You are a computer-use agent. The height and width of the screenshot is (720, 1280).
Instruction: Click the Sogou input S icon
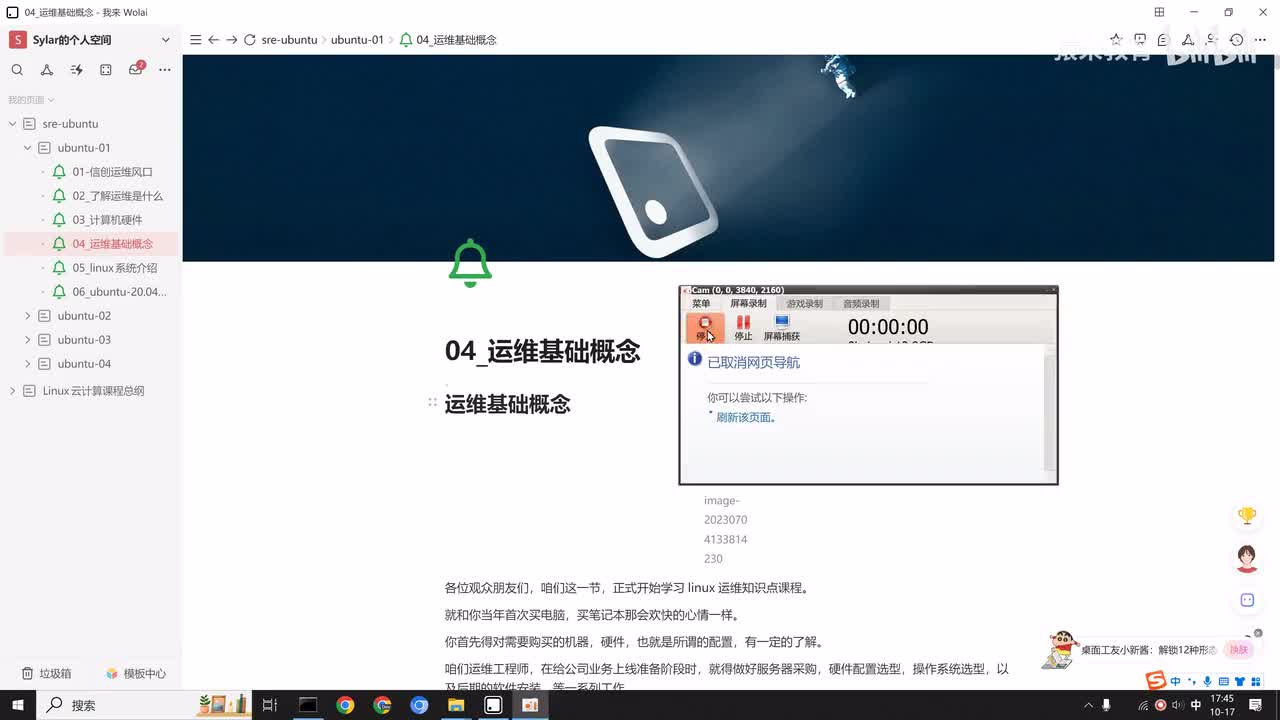coord(1156,680)
